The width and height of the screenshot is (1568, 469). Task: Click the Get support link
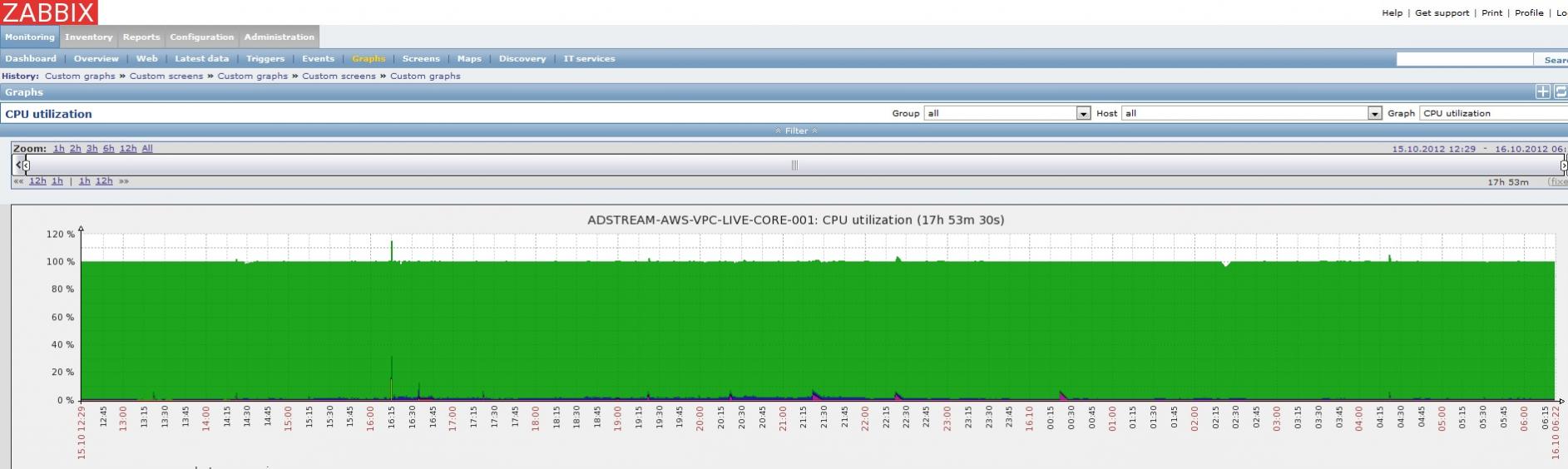point(1442,13)
